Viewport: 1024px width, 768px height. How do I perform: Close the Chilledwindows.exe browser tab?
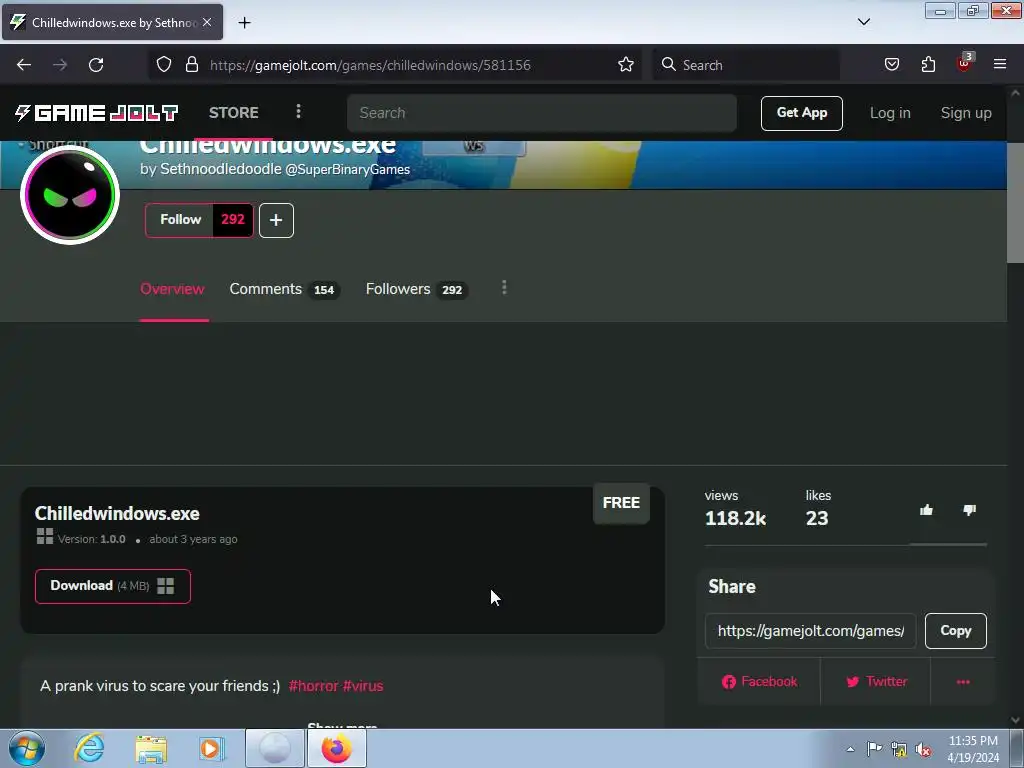pos(207,22)
